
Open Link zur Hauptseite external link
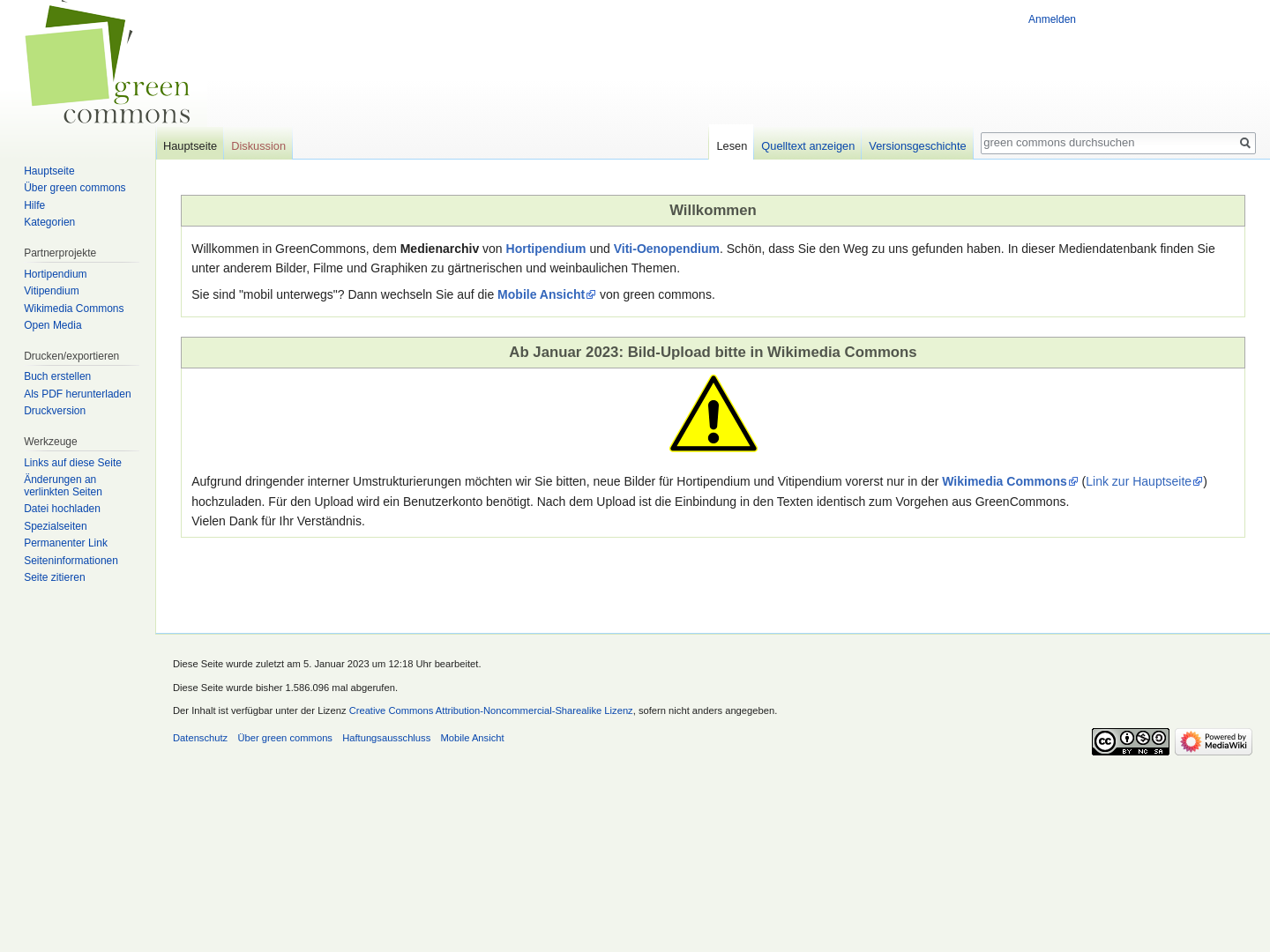1144,481
